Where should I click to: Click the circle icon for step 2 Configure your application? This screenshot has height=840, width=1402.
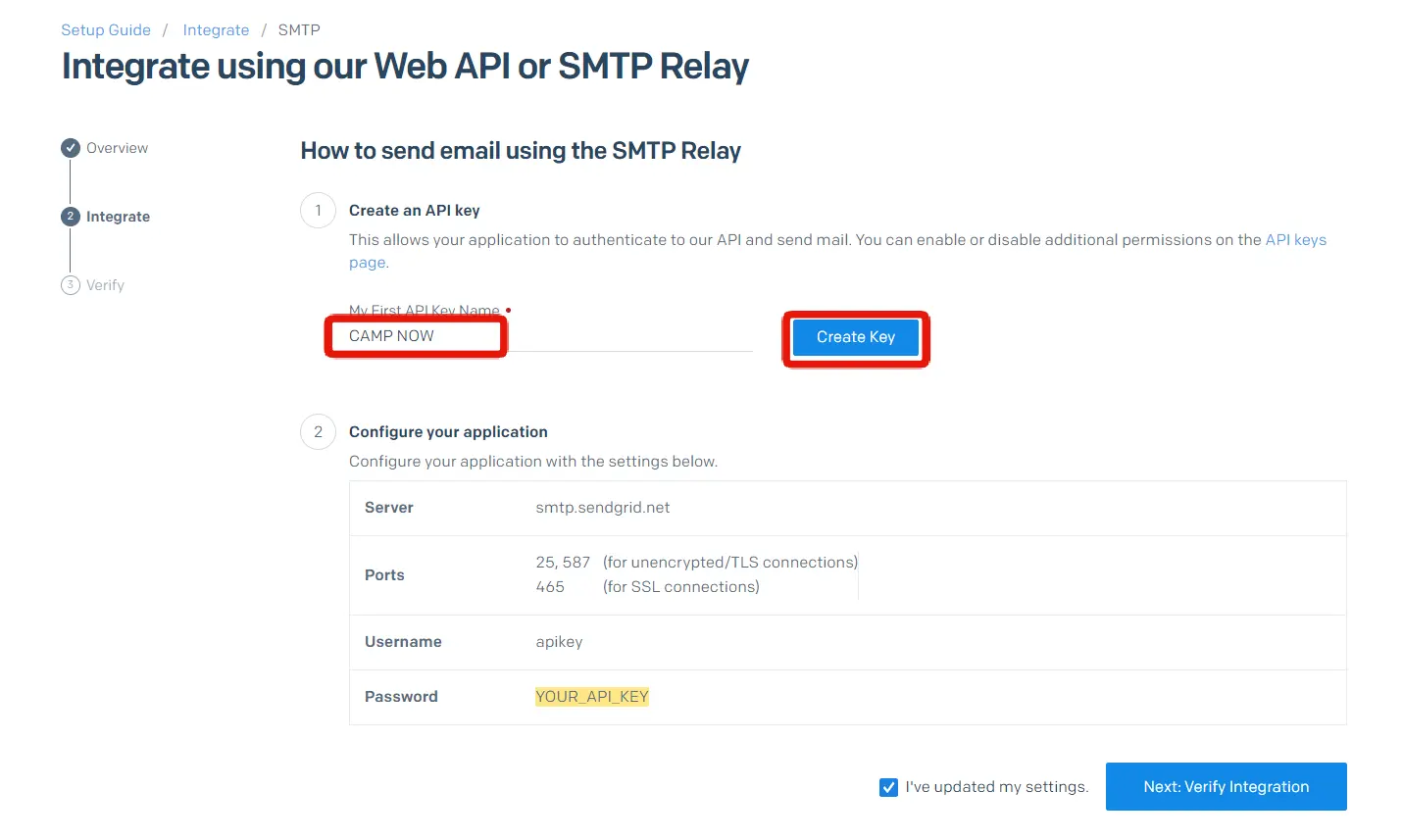point(317,431)
